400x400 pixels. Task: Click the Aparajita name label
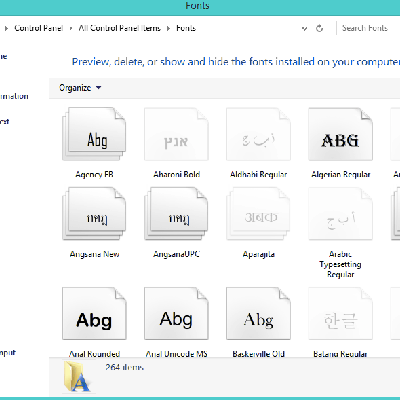(x=259, y=254)
